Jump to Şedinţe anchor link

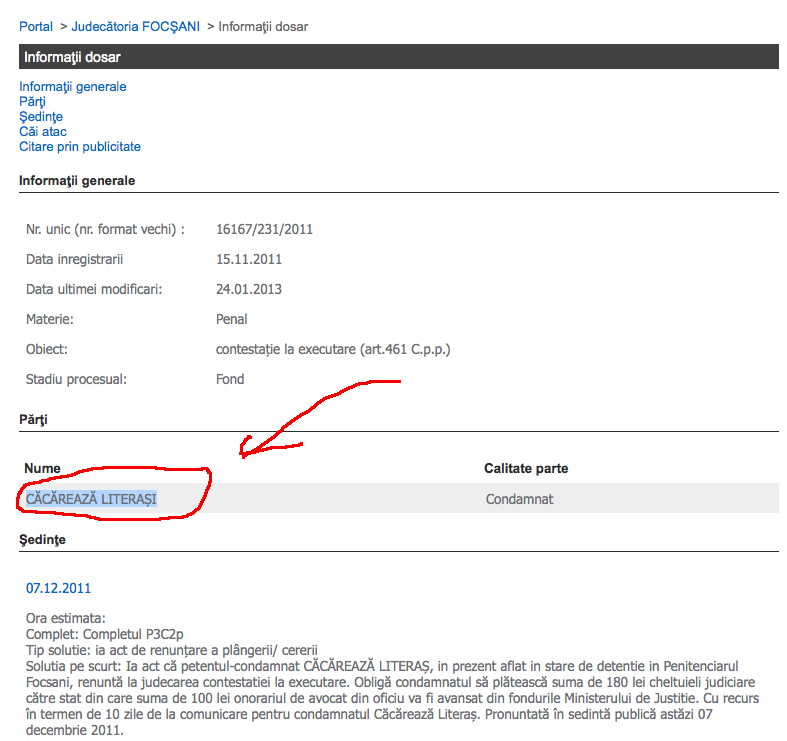(41, 116)
